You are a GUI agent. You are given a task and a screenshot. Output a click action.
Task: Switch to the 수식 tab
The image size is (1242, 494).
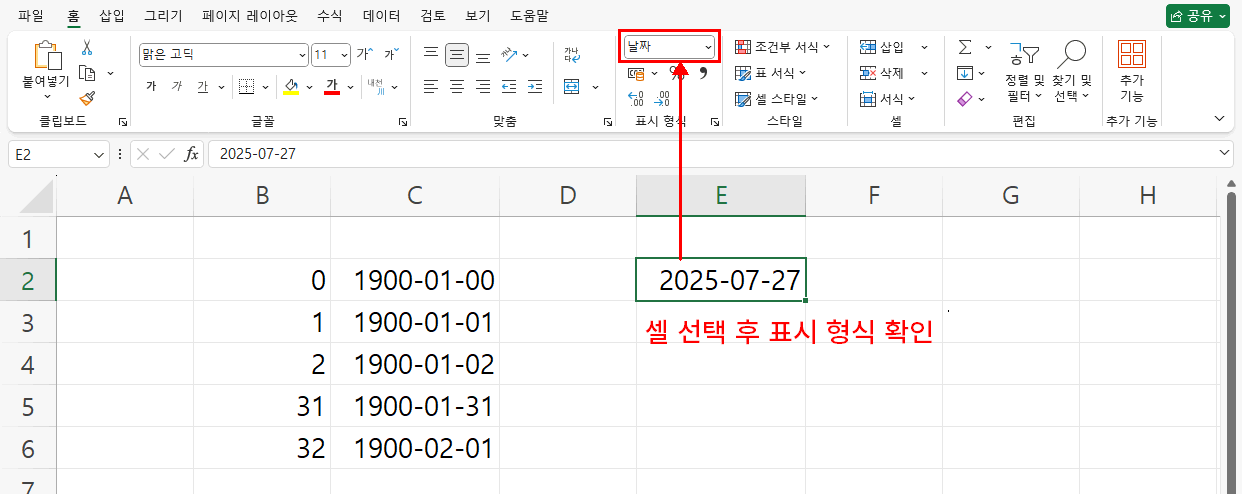(x=329, y=15)
